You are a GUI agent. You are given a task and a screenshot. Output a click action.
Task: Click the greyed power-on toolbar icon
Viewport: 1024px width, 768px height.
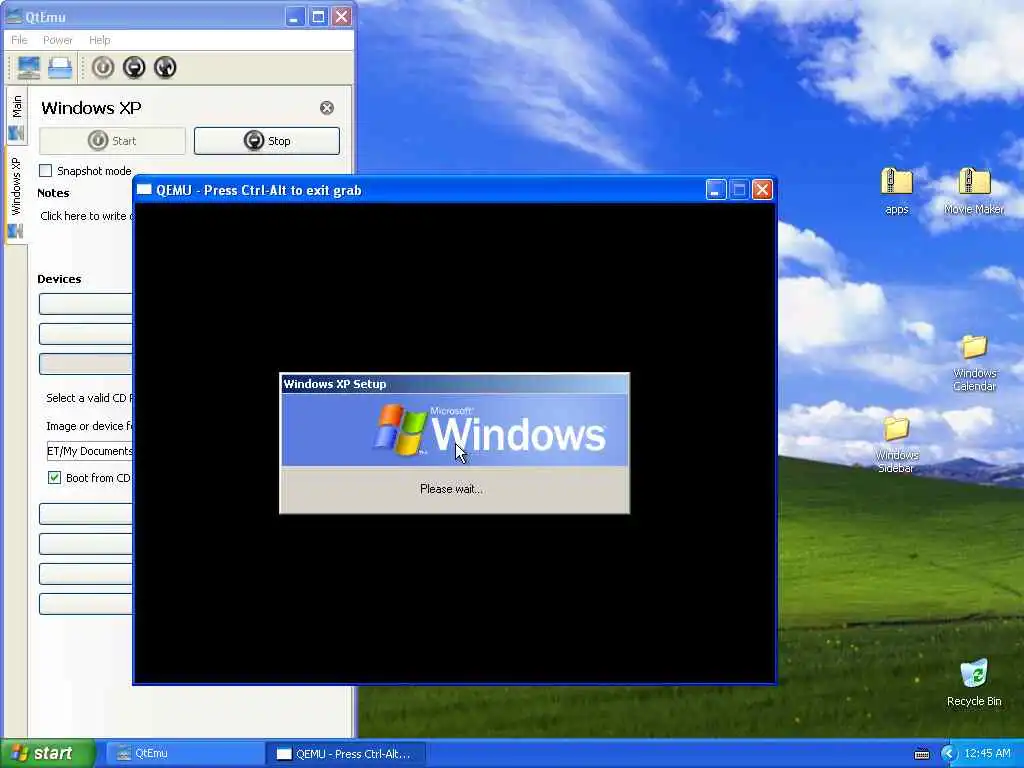[103, 67]
